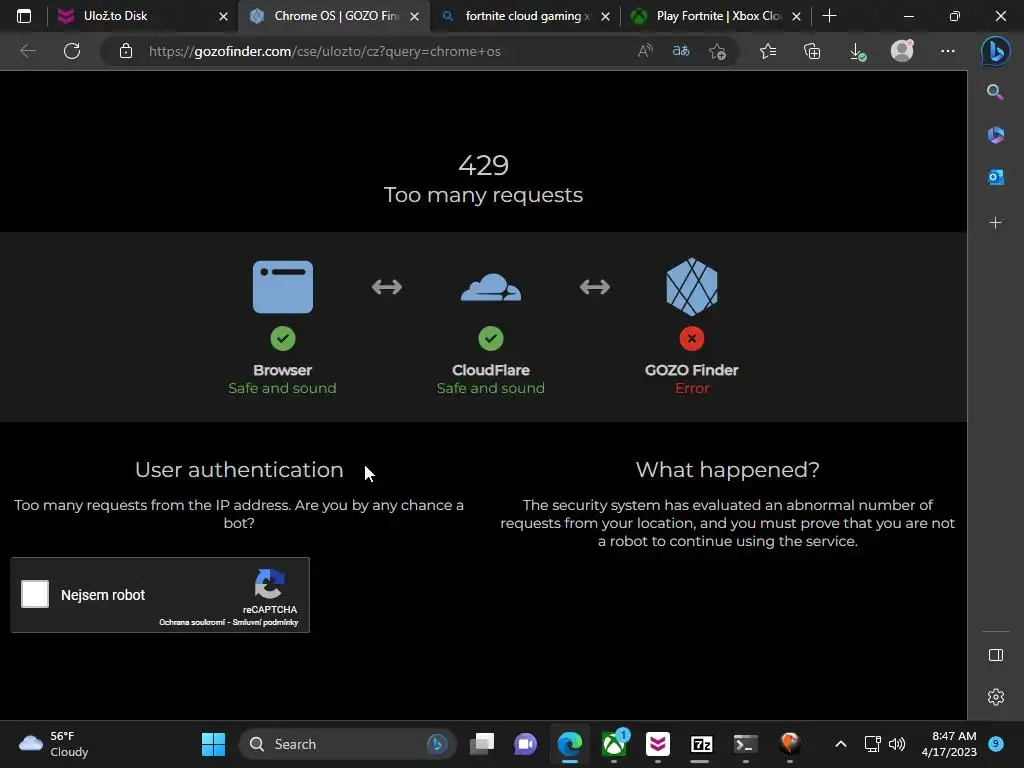
Task: Open the Read aloud option
Action: (645, 51)
